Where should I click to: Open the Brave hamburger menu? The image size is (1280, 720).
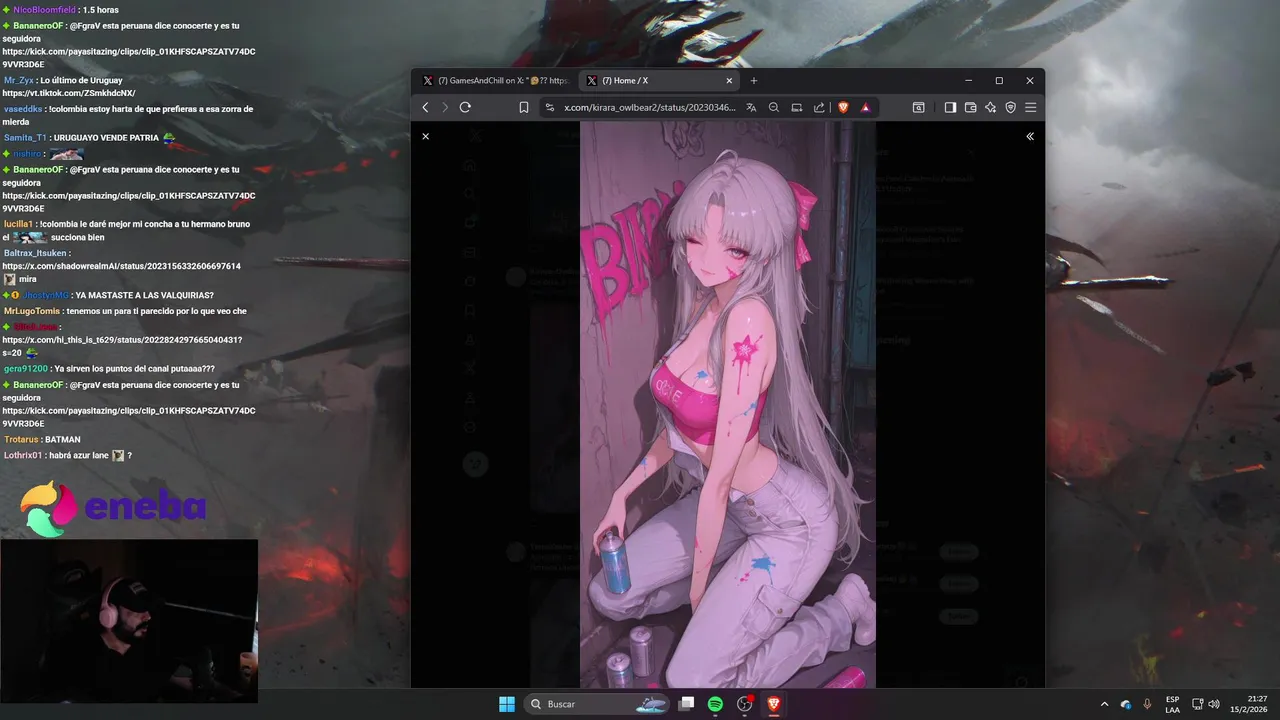coord(1030,107)
